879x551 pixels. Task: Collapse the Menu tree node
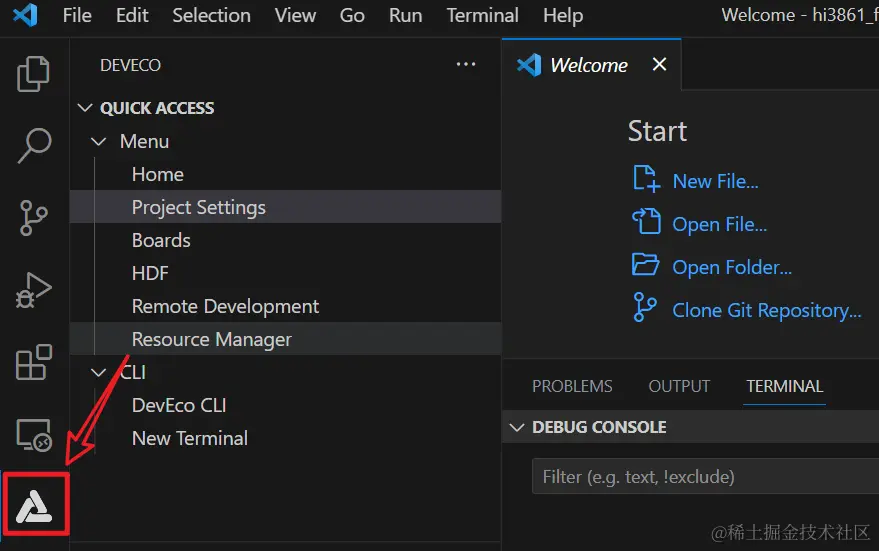[99, 141]
